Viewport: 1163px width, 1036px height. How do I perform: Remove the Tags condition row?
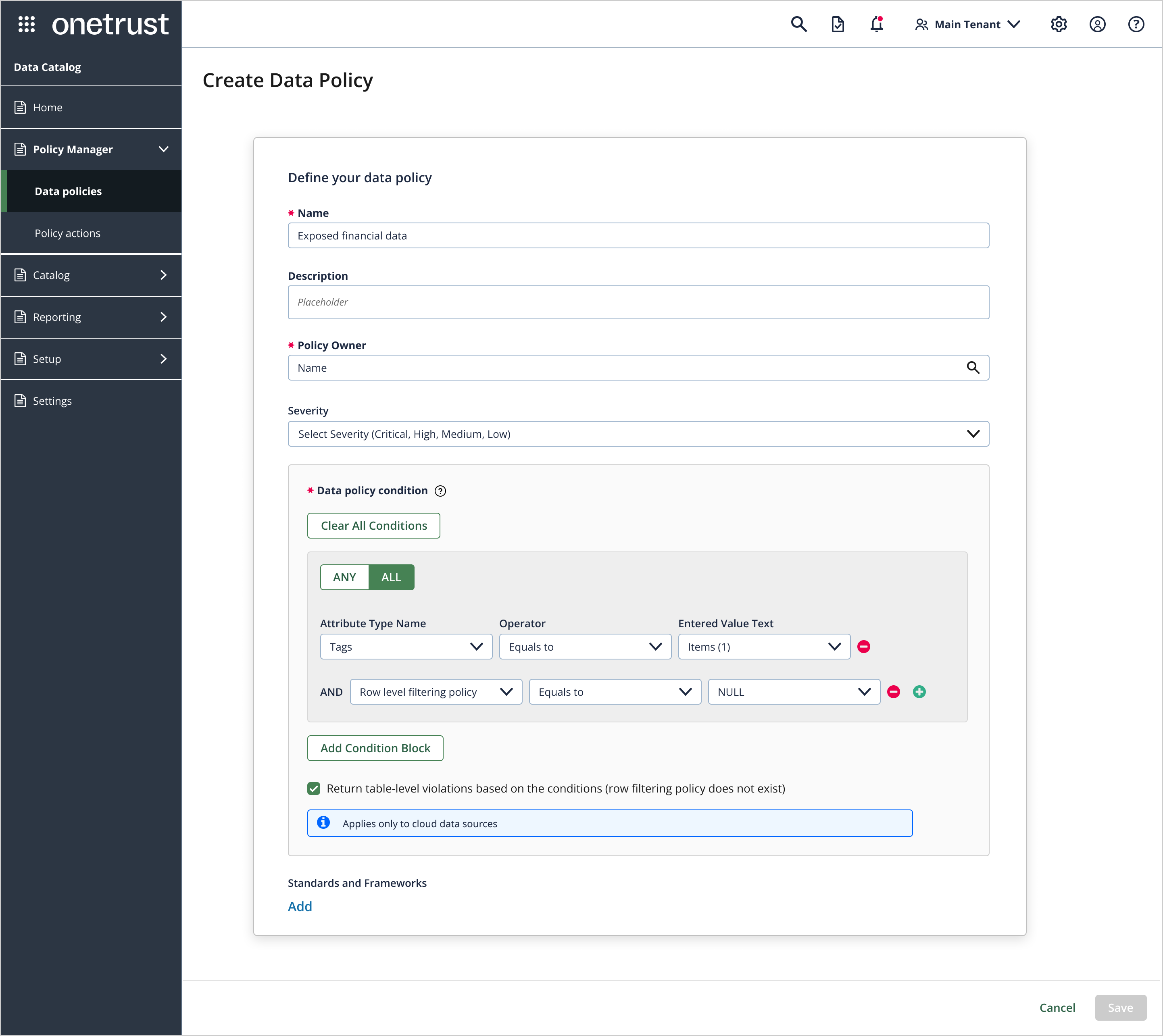click(864, 646)
